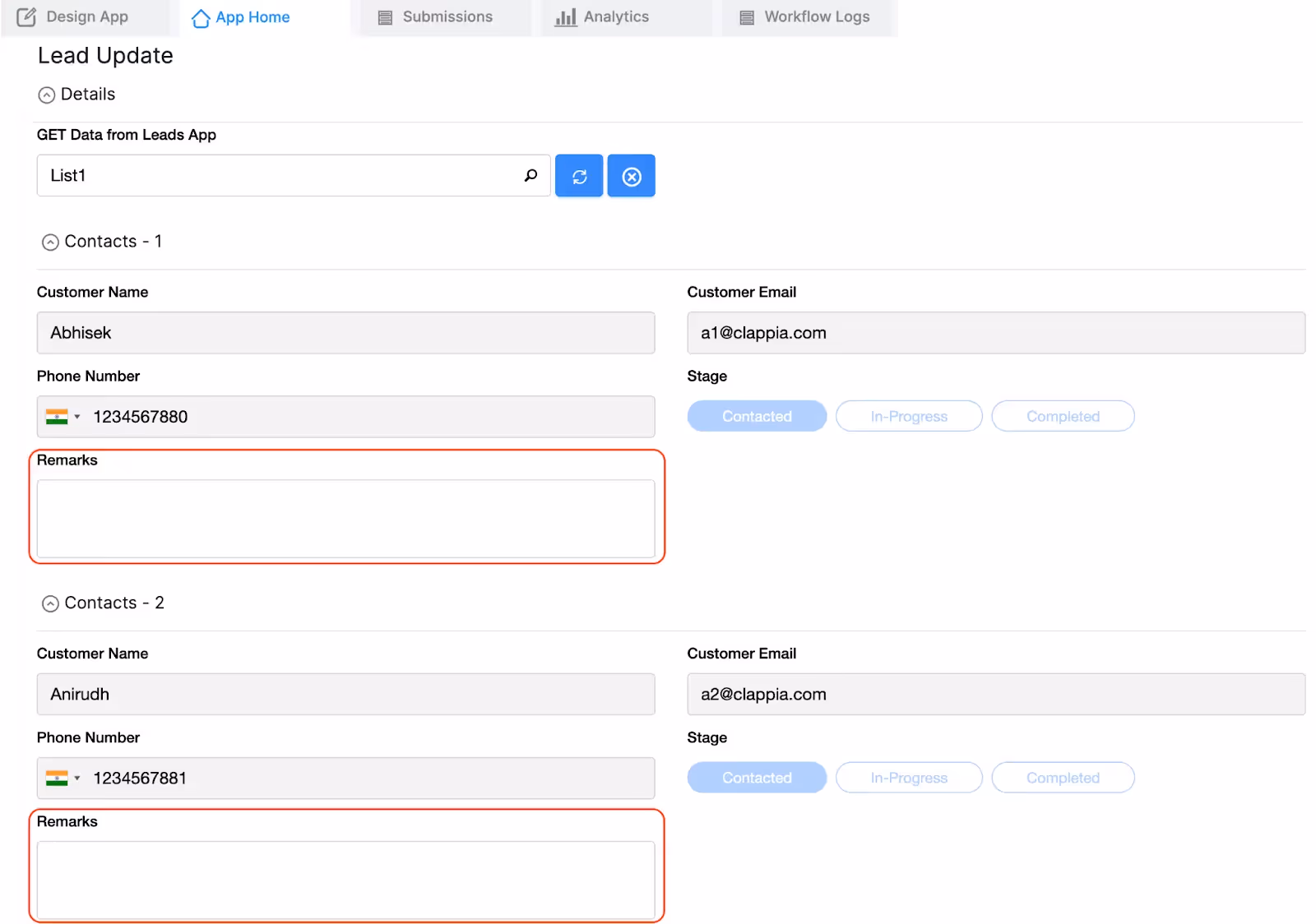Select Completed stage for Abhisek

tap(1063, 416)
